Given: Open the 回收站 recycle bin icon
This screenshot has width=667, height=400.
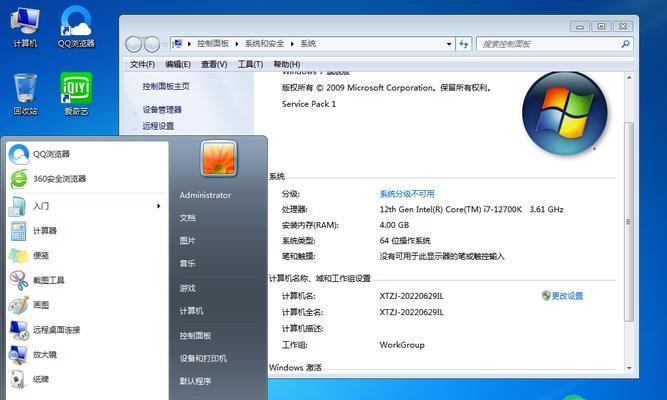Looking at the screenshot, I should [25, 94].
